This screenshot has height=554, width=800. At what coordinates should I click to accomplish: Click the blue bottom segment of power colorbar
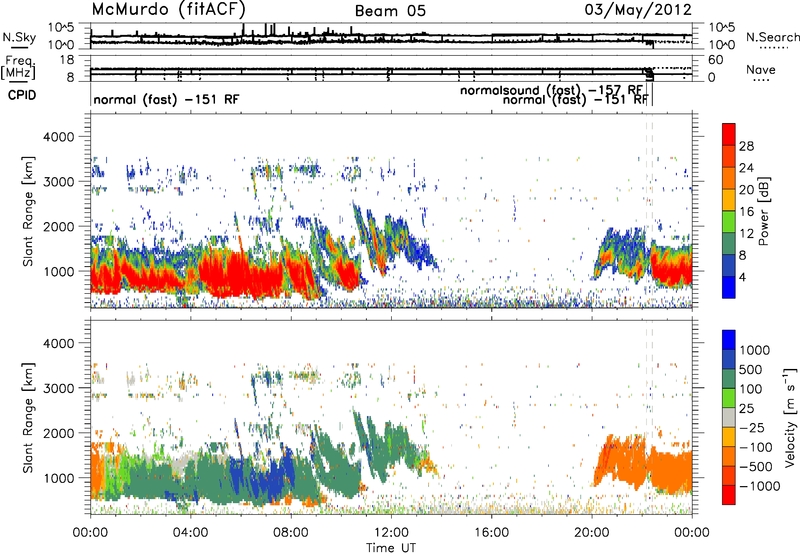(729, 287)
